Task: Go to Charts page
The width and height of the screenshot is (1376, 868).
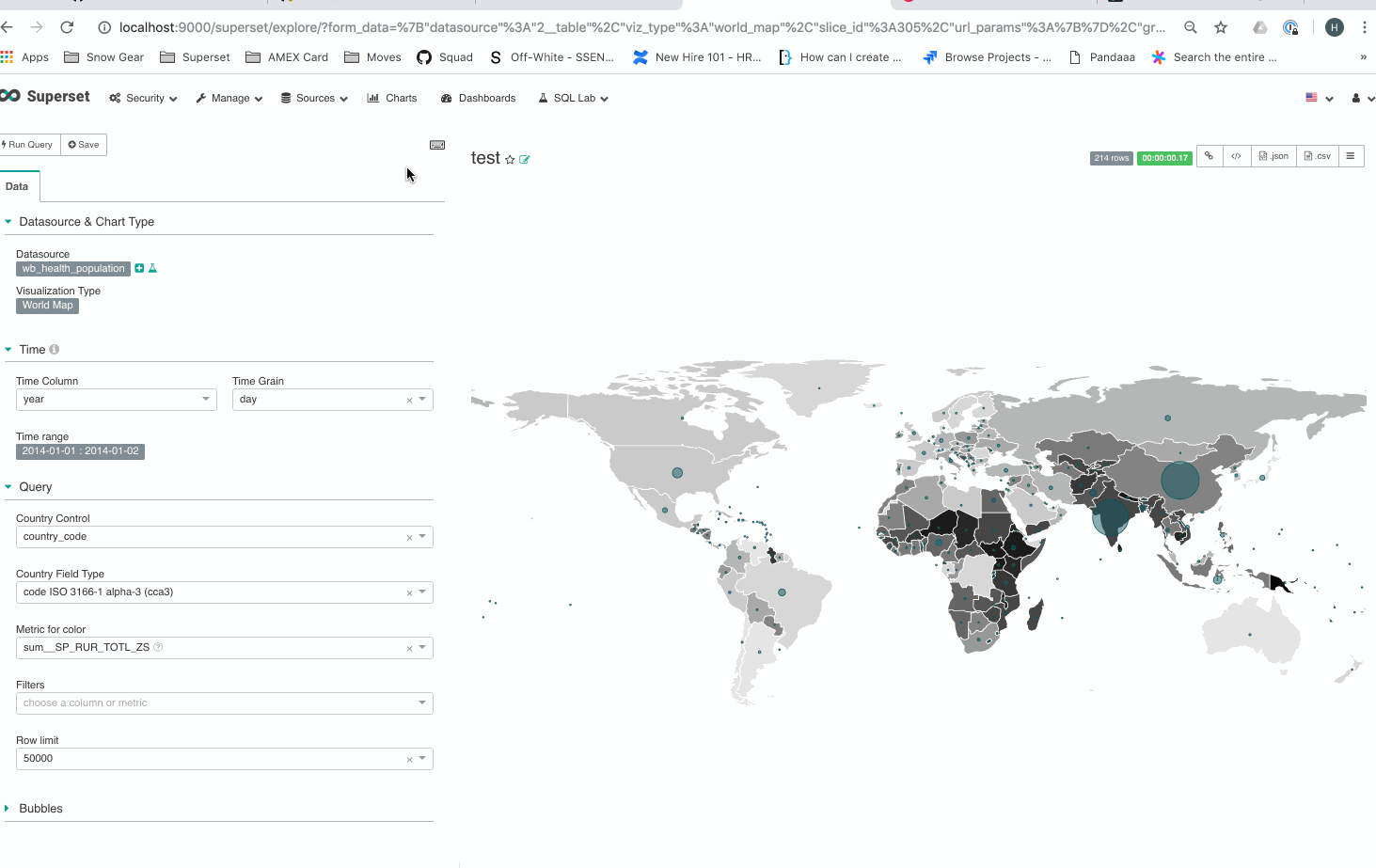Action: [x=392, y=98]
